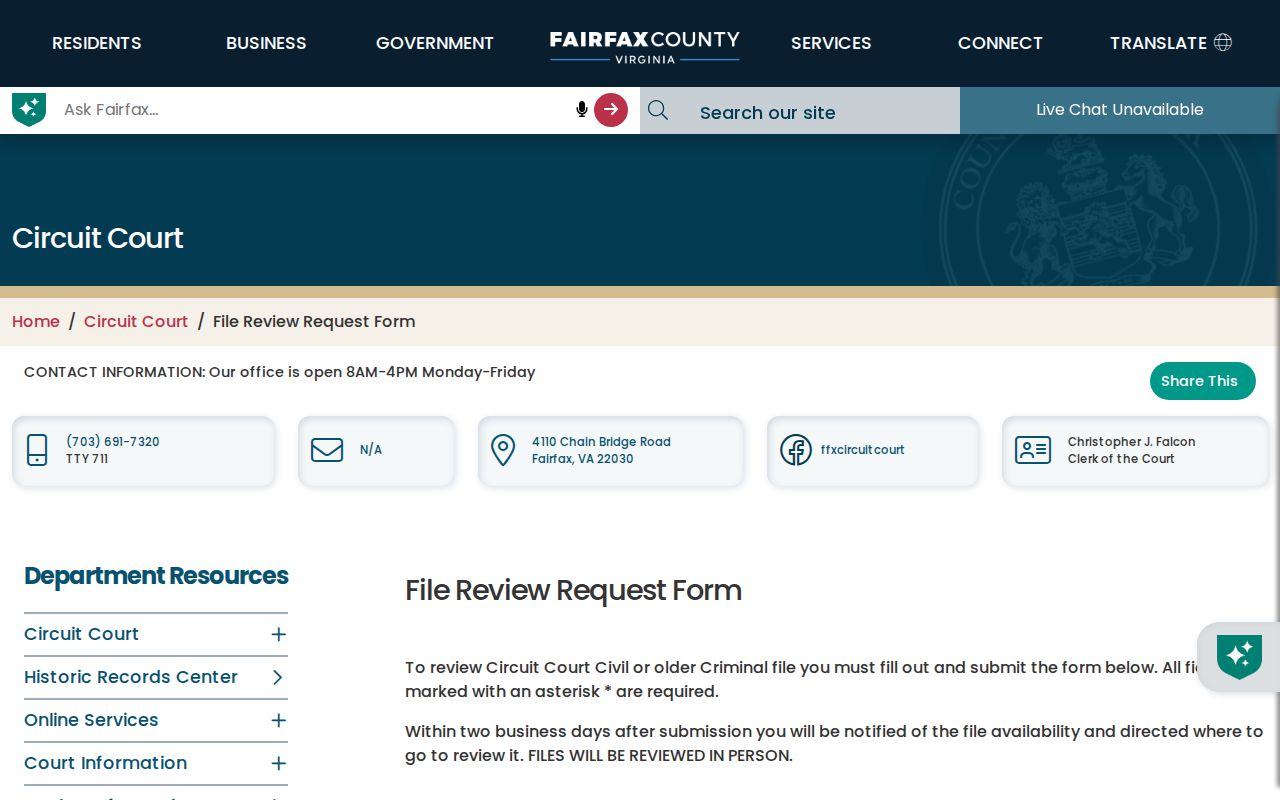
Task: Expand Online Services sidebar section
Action: click(x=278, y=720)
